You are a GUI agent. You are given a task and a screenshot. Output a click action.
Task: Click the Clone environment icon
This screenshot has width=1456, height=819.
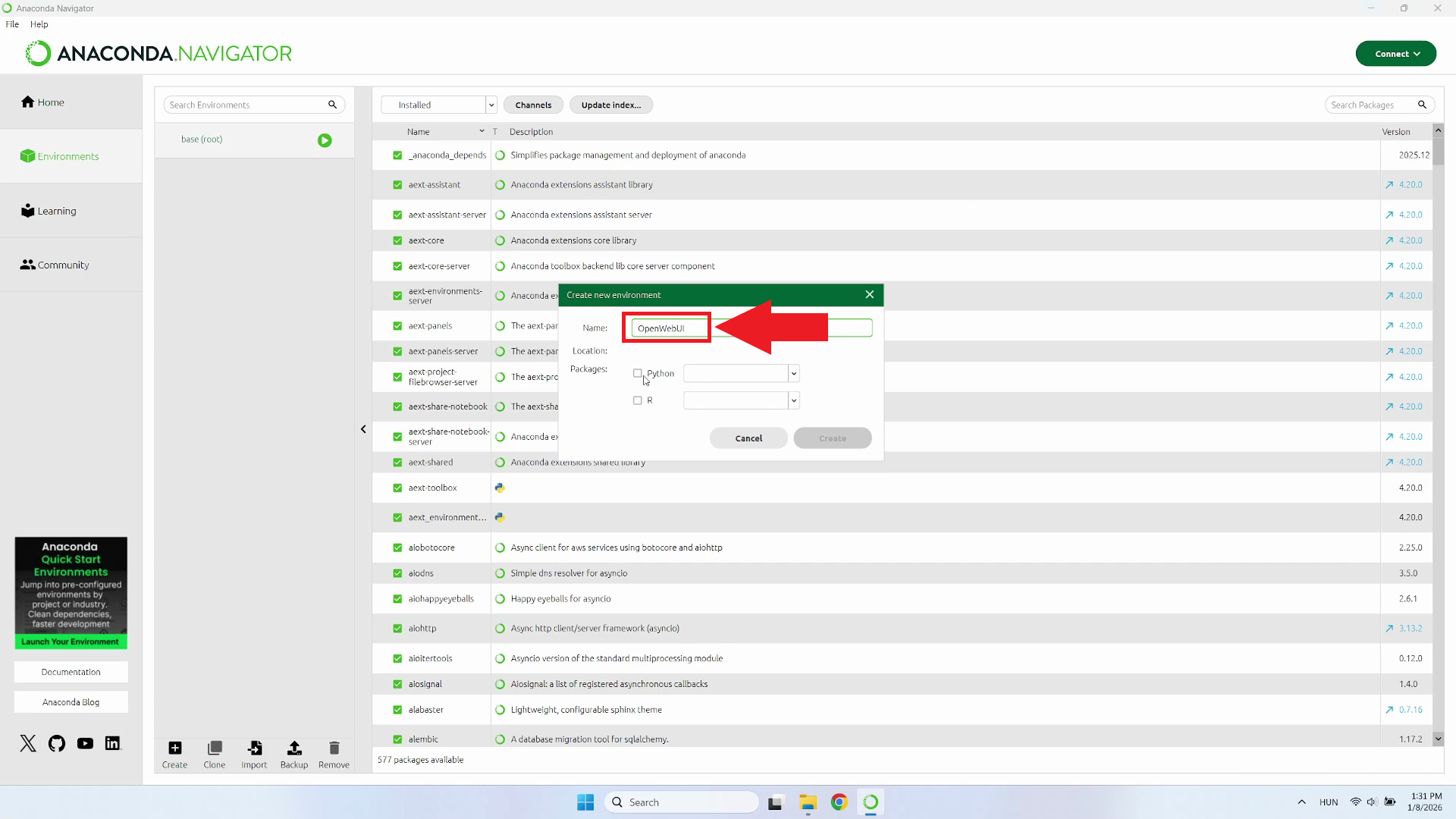tap(215, 748)
